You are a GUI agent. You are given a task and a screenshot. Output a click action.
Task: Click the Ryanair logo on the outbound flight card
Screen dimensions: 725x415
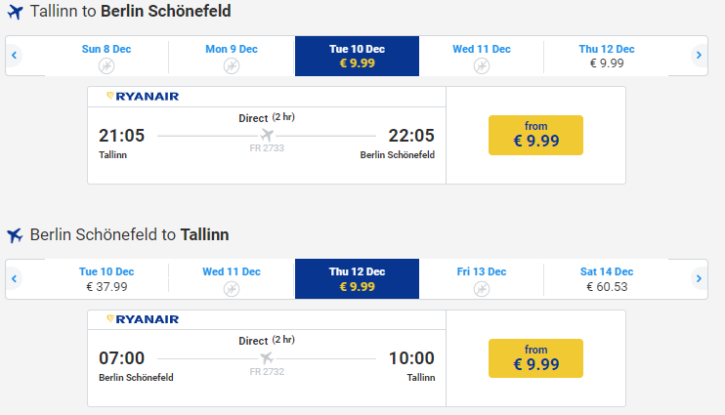pyautogui.click(x=143, y=96)
